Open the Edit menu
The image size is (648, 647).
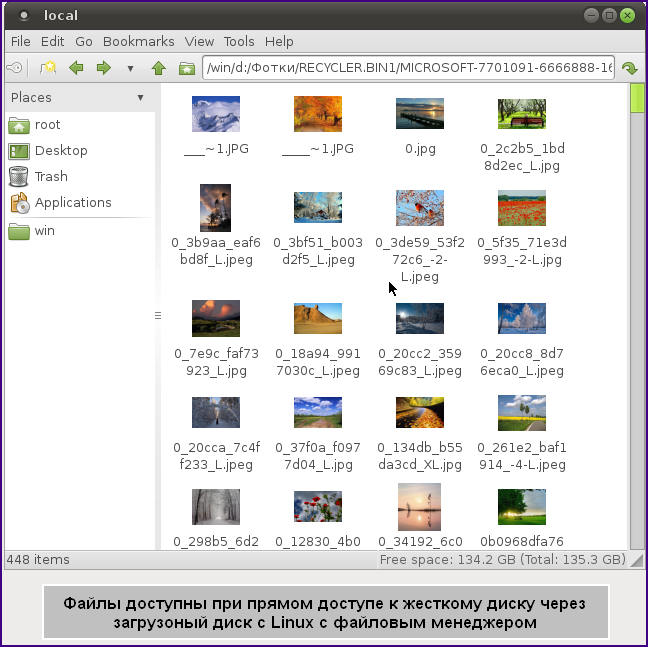(52, 41)
